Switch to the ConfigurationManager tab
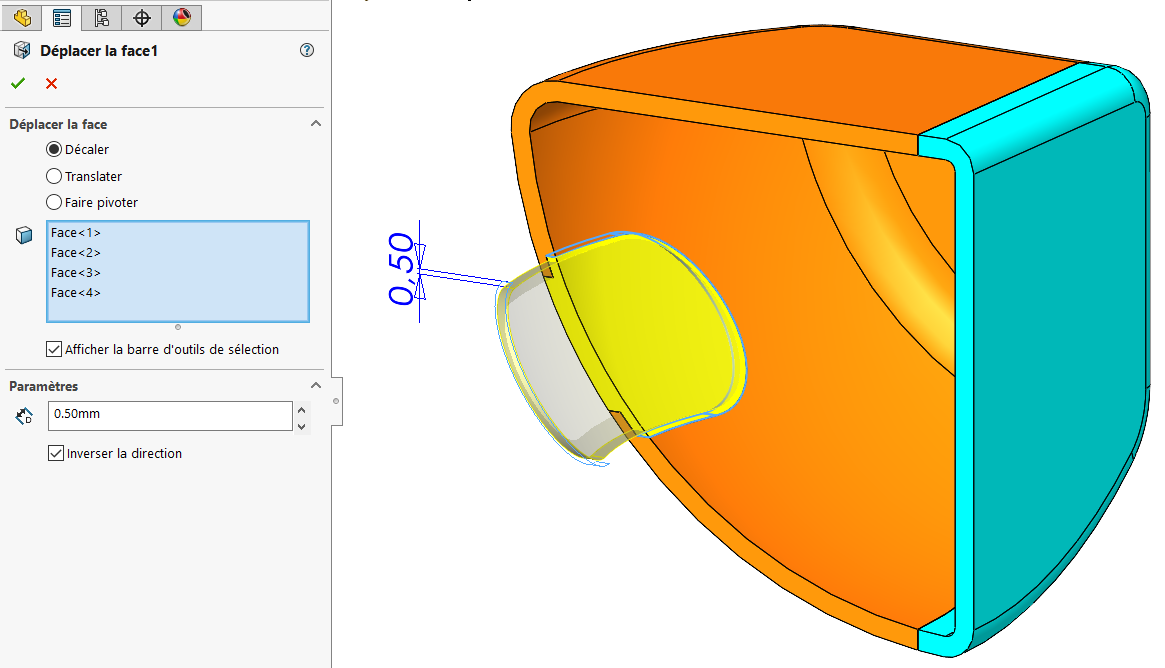The height and width of the screenshot is (668, 1165). coord(101,17)
